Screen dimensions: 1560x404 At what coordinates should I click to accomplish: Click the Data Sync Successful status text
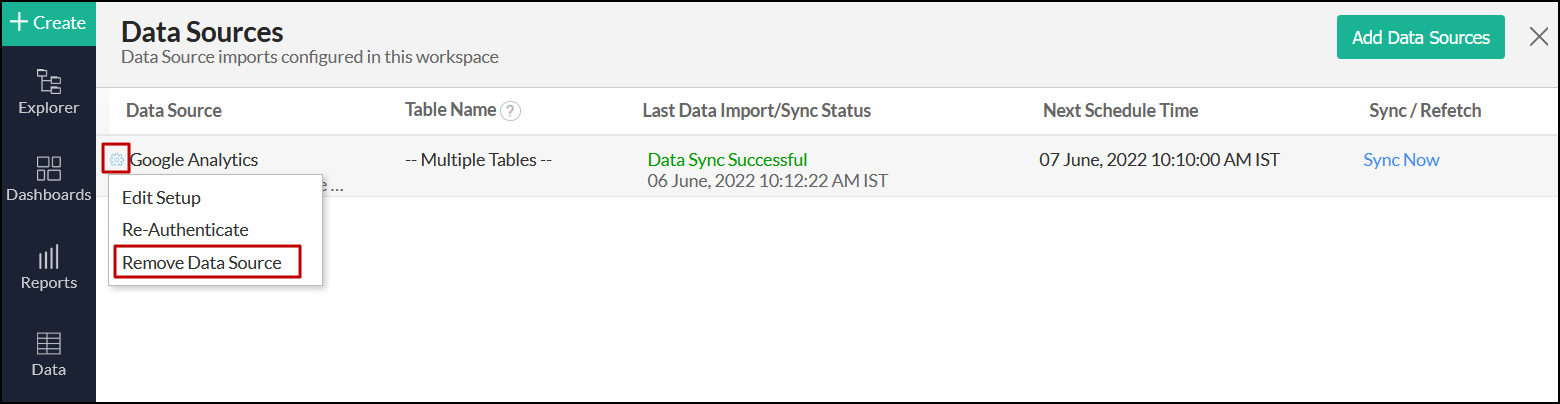(727, 160)
